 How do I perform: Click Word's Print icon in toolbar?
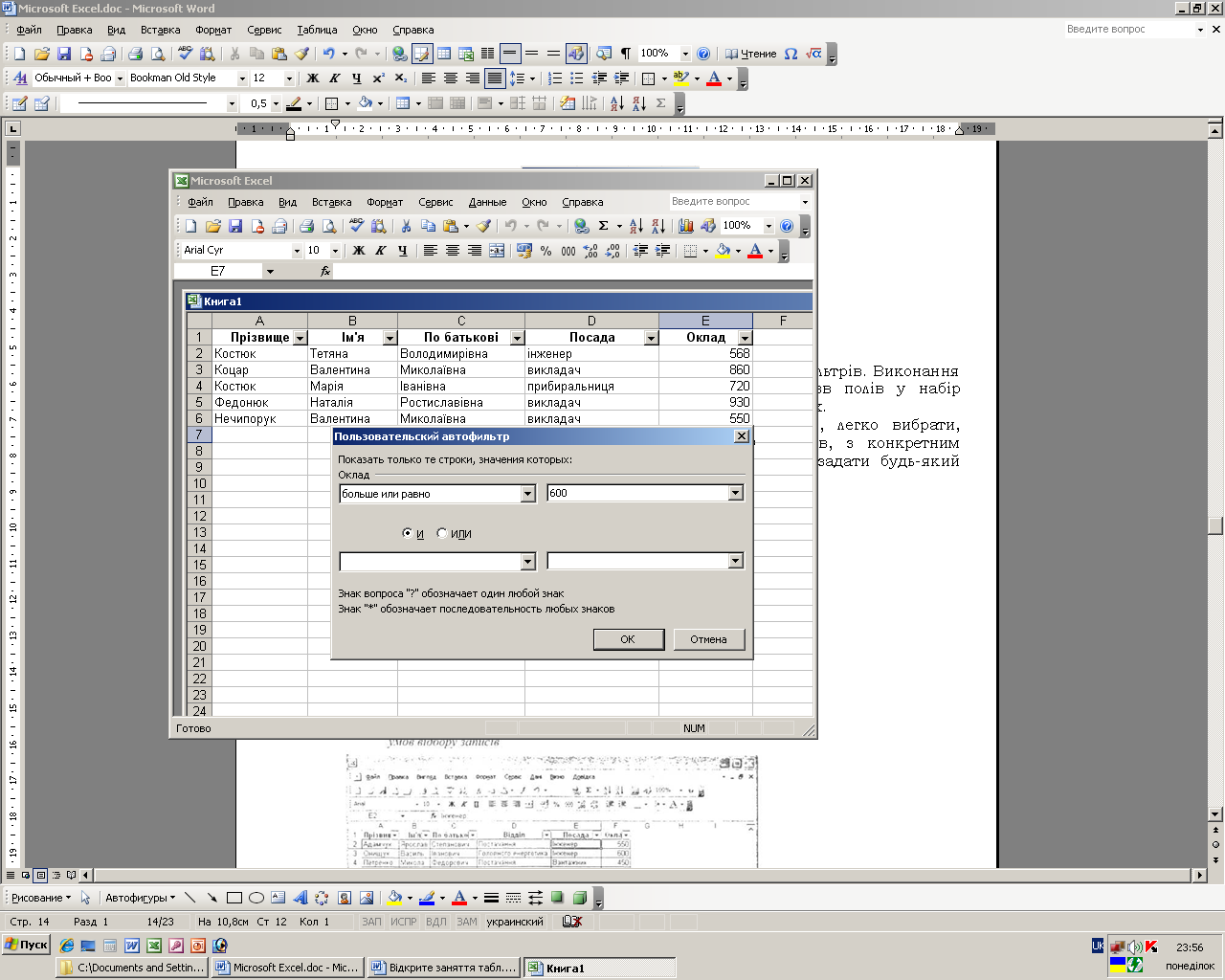pos(135,54)
